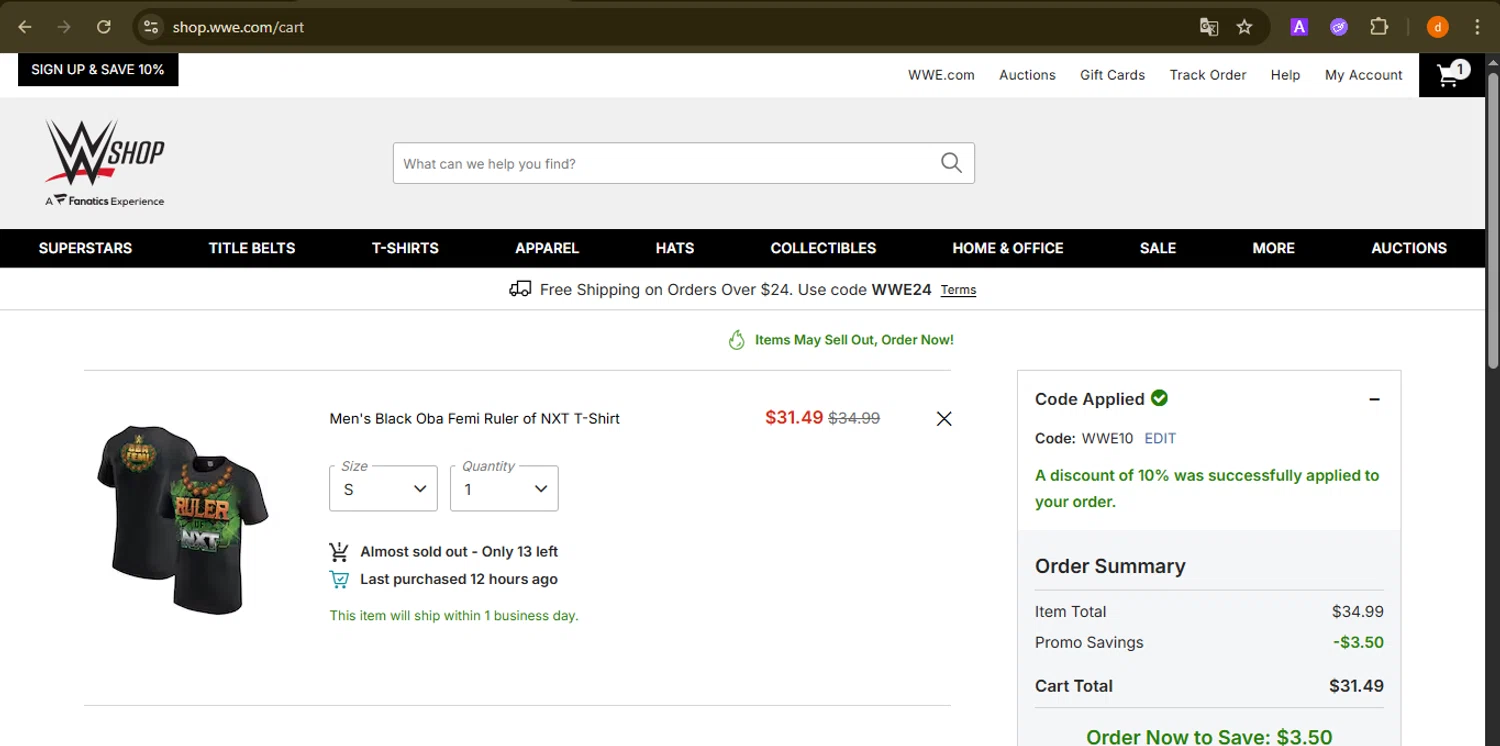This screenshot has width=1500, height=746.
Task: Open the SALE menu
Action: 1158,248
